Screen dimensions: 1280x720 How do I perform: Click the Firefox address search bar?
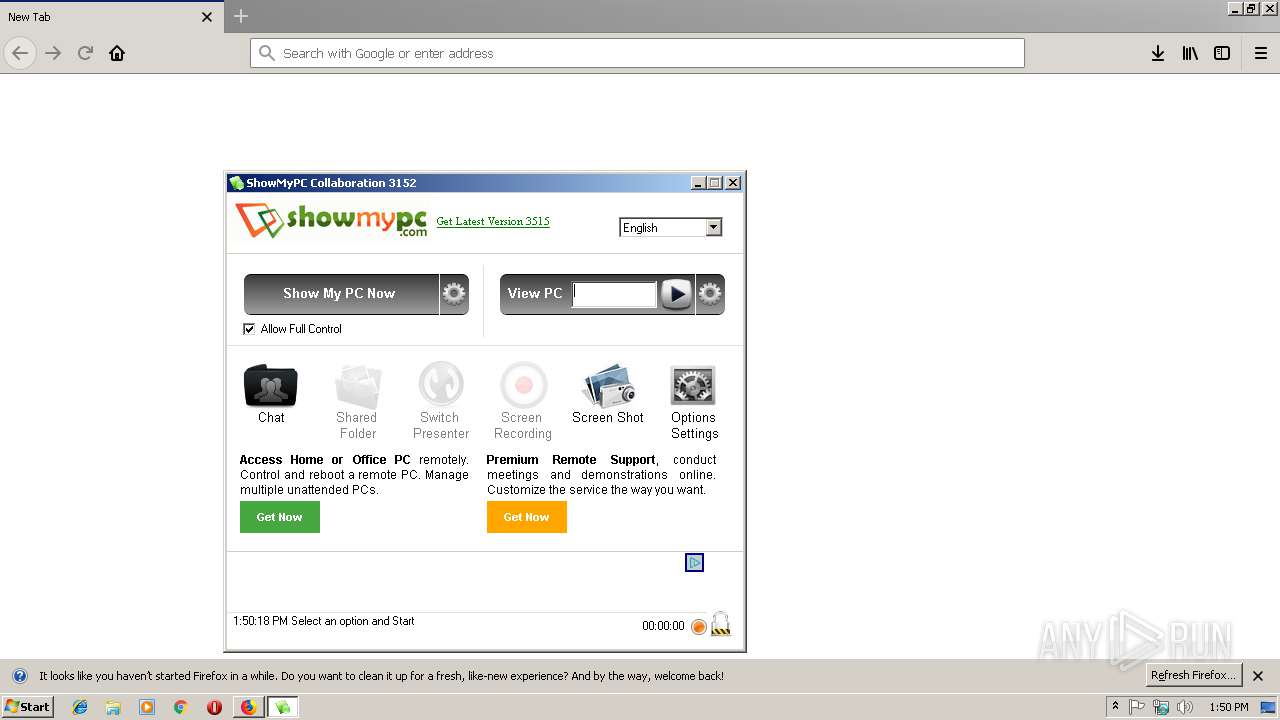point(637,53)
